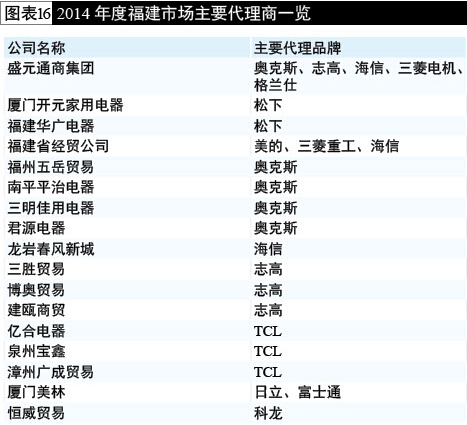Select the 福州五岳贸易 row
This screenshot has height=425, width=467.
coord(235,167)
